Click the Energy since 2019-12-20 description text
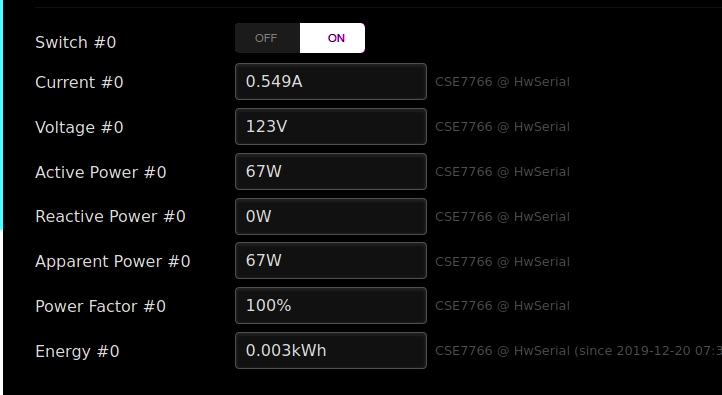The image size is (722, 395). 578,351
